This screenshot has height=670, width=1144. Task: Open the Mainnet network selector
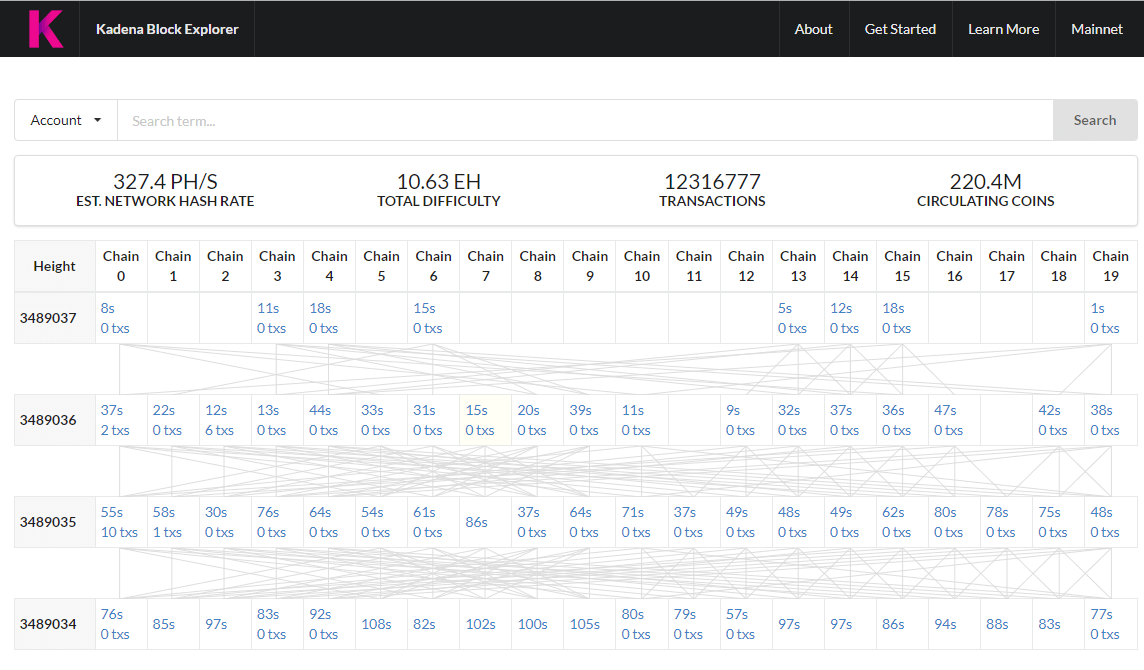pos(1097,29)
